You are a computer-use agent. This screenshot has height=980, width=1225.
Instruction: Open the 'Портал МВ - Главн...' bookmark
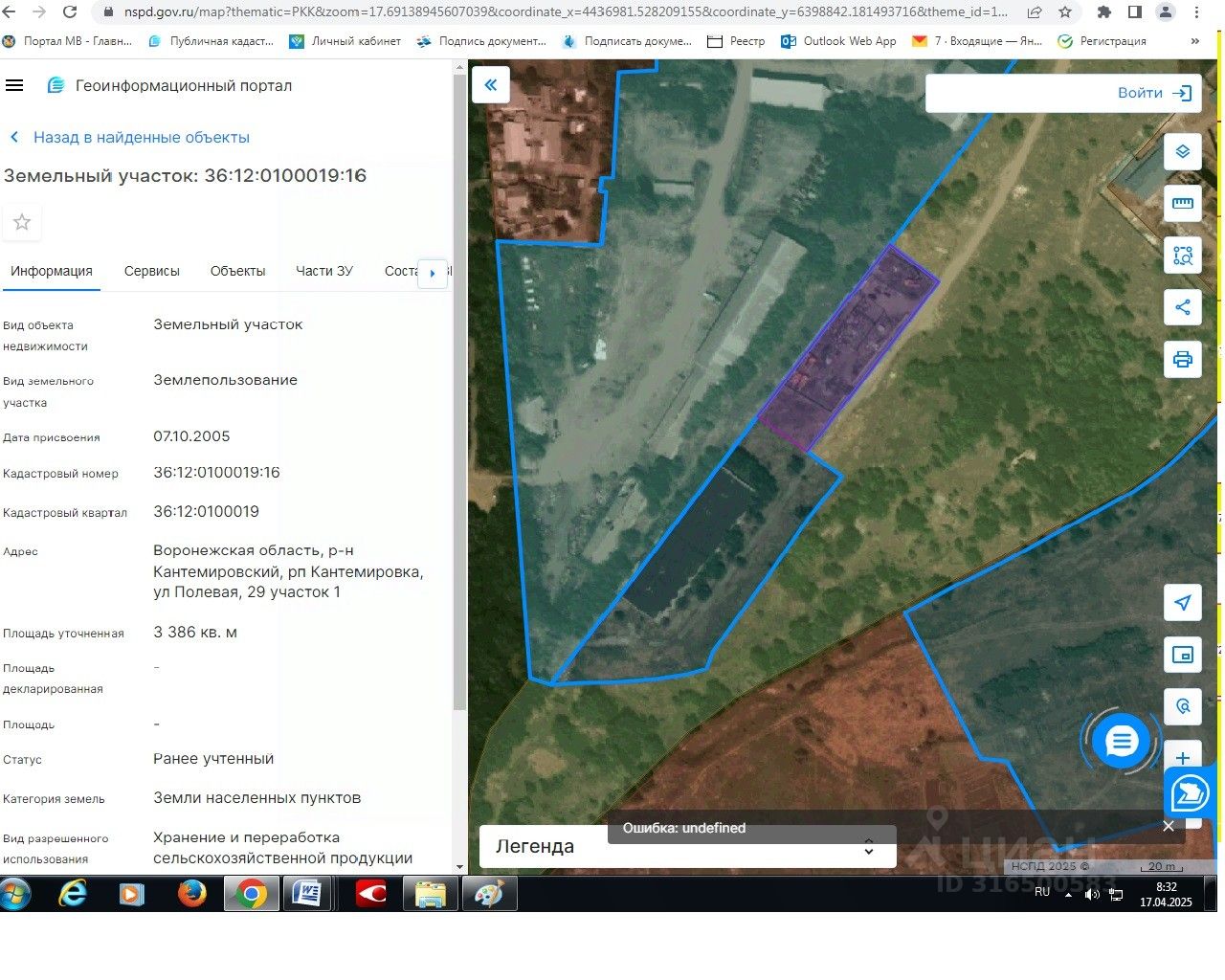68,41
